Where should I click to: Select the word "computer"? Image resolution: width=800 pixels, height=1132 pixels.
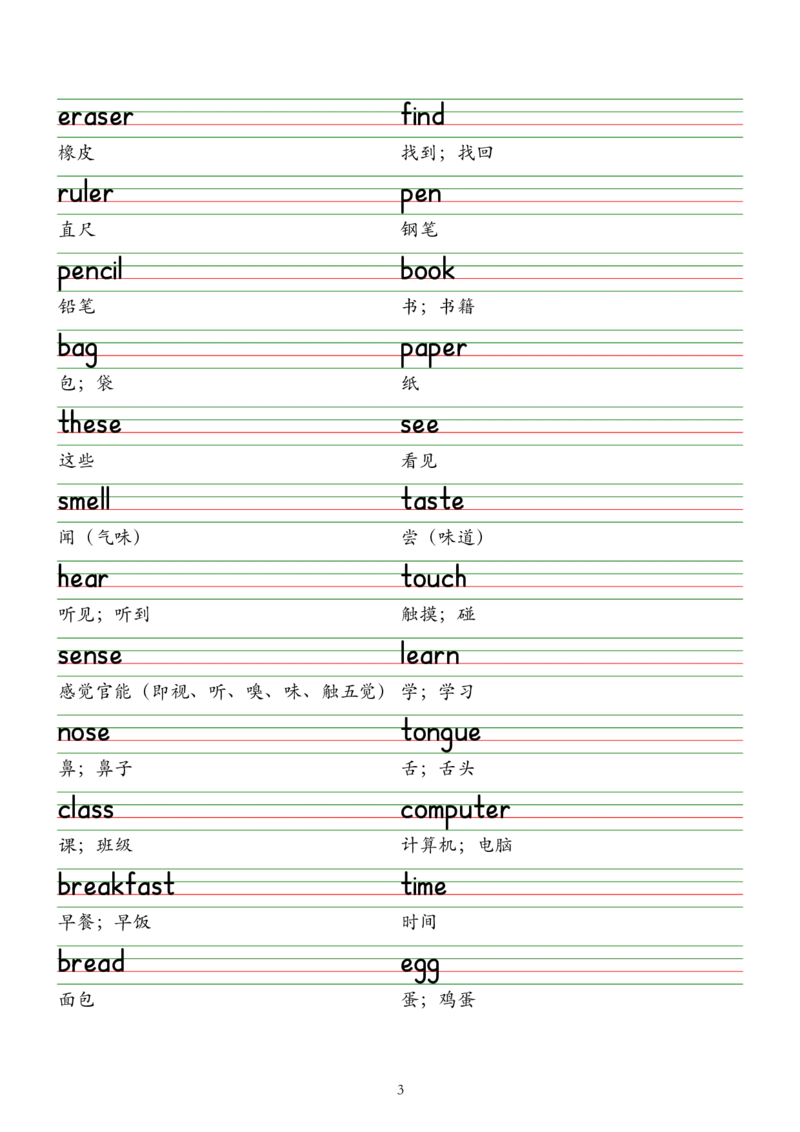(x=456, y=811)
